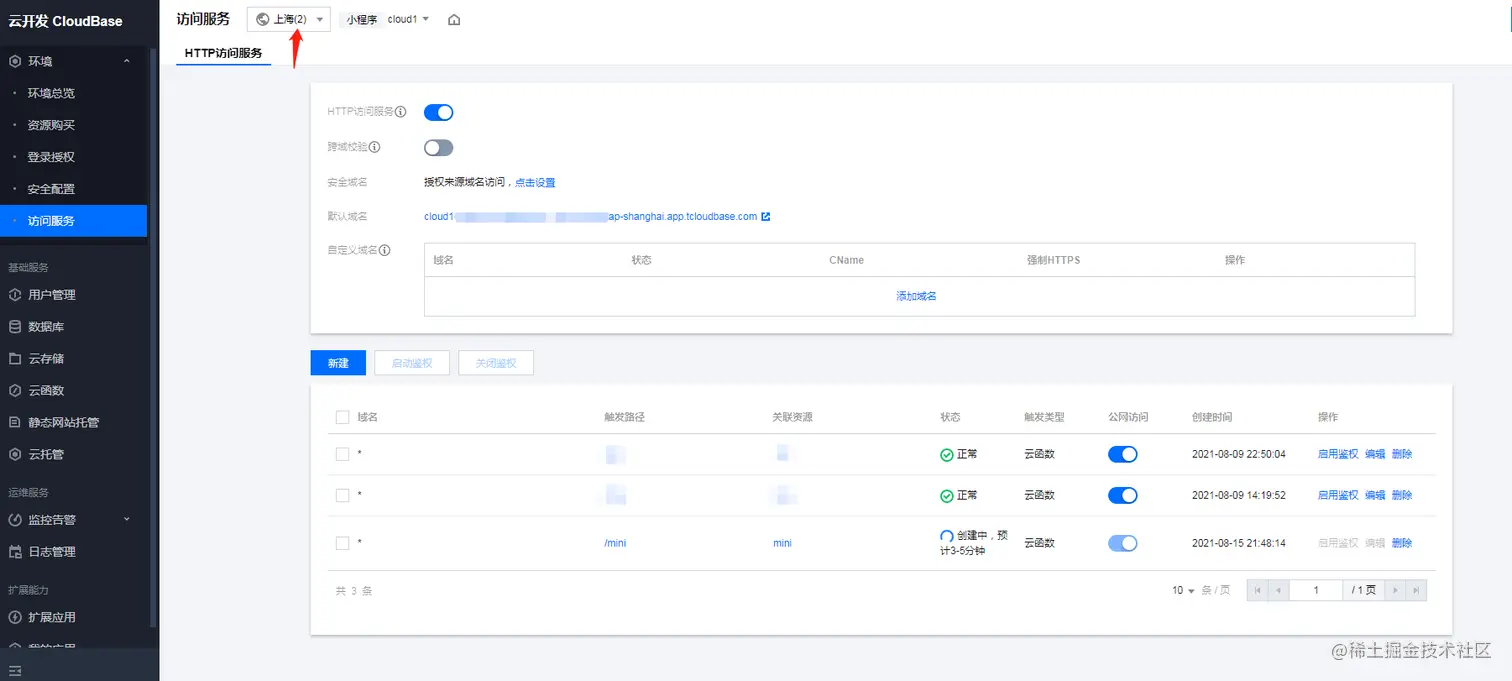Open 用户管理 via its sidebar icon

(x=15, y=295)
